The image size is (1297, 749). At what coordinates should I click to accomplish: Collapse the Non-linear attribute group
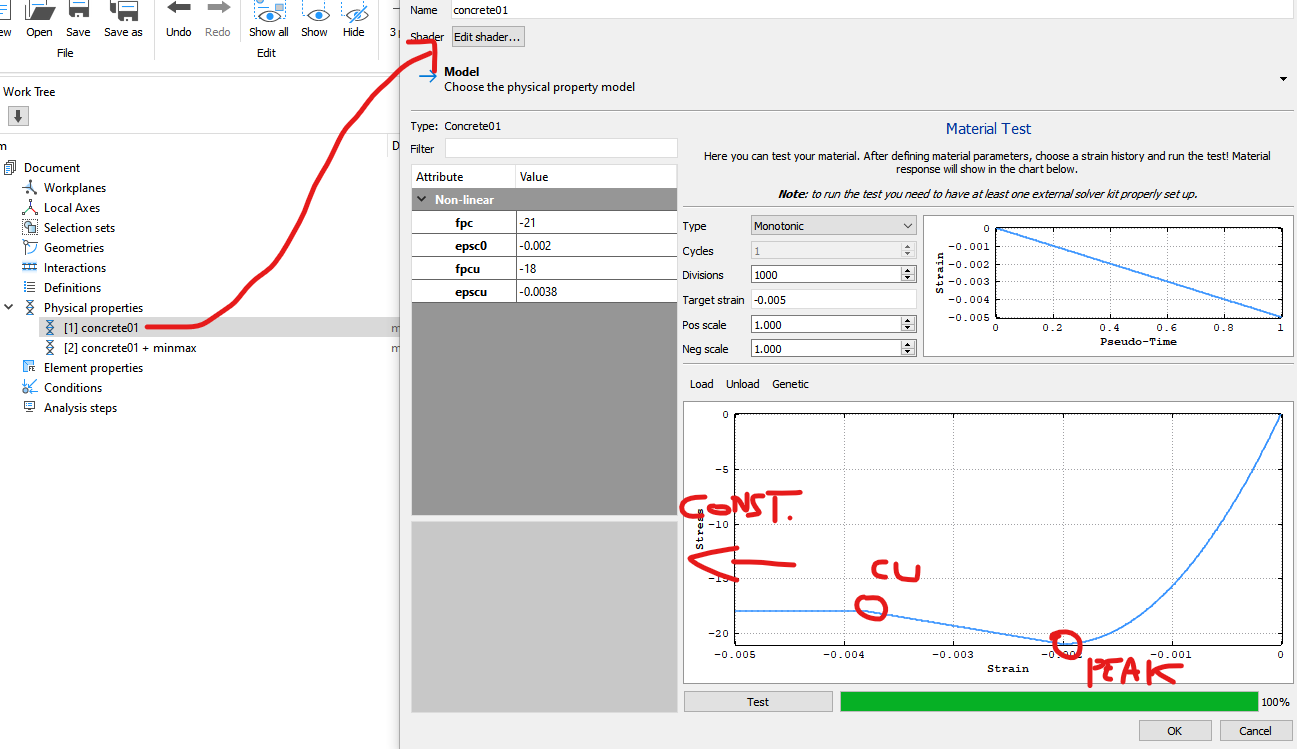(422, 200)
